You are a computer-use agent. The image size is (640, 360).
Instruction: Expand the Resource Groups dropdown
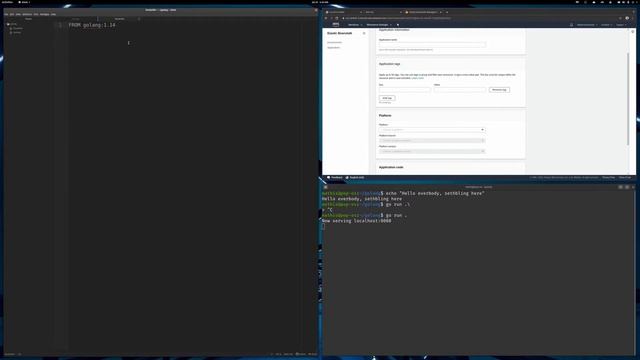click(379, 25)
